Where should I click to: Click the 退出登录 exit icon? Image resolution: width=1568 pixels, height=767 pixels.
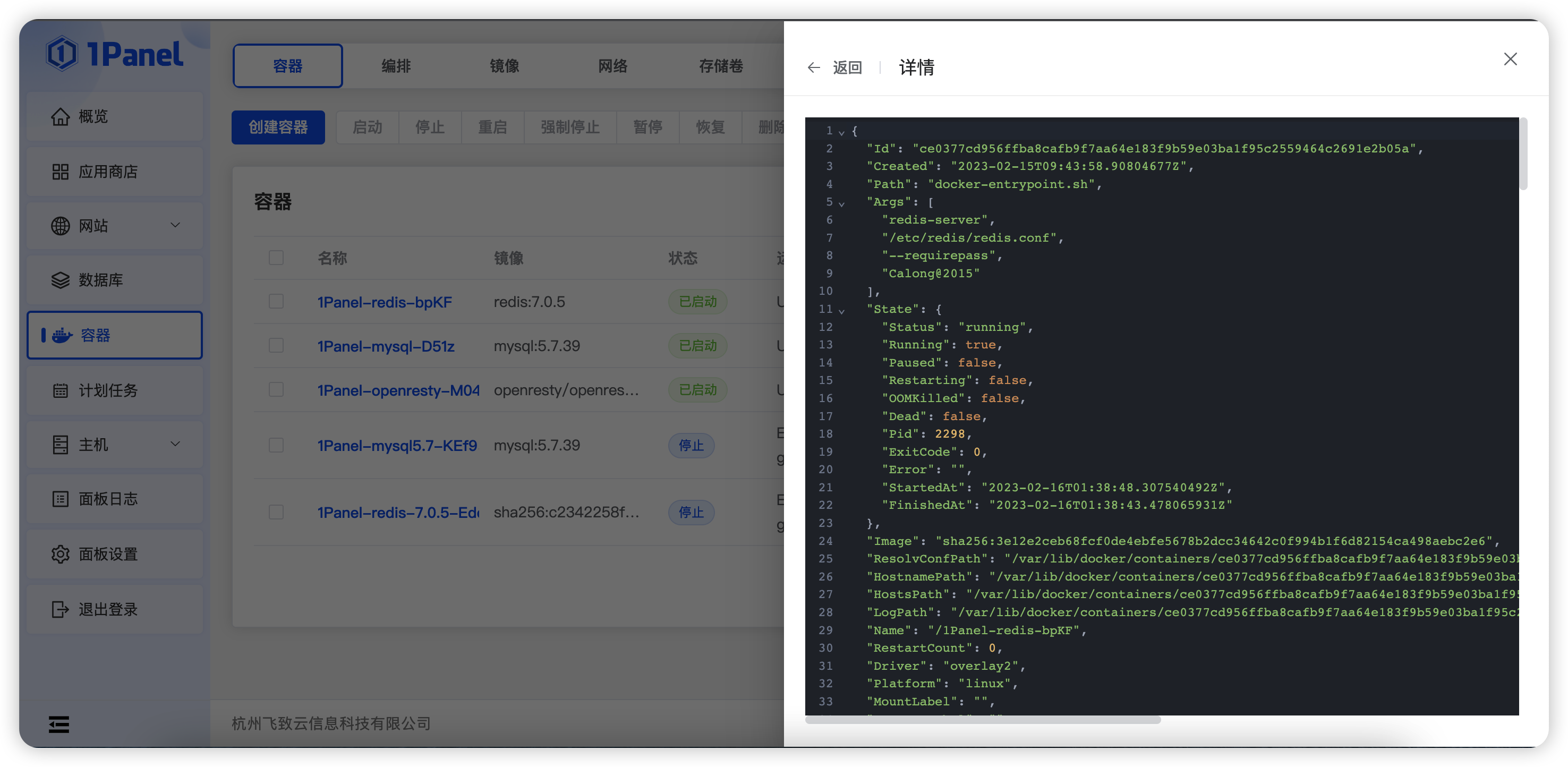click(59, 609)
